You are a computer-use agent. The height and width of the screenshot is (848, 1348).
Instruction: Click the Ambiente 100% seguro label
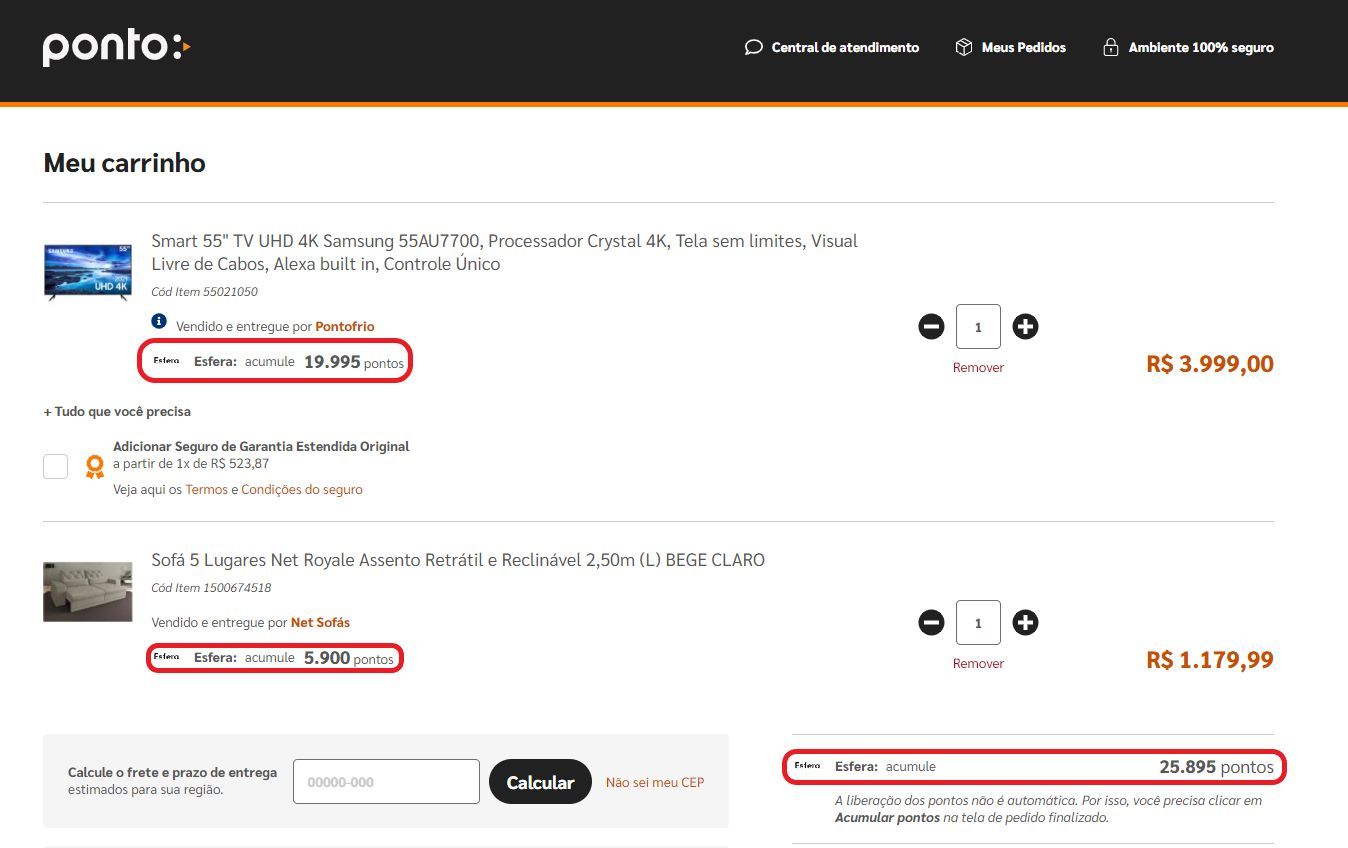tap(1201, 47)
